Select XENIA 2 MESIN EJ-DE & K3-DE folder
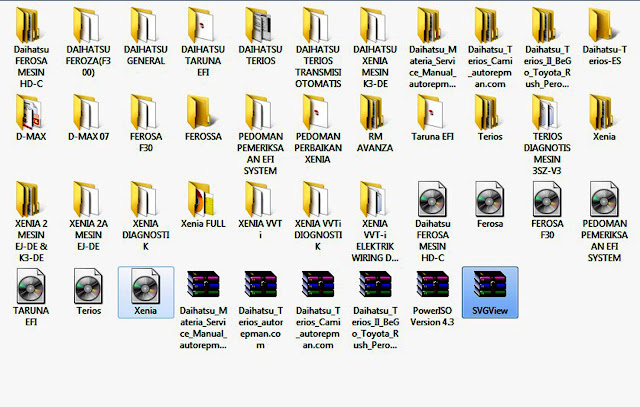The height and width of the screenshot is (407, 640). (x=31, y=222)
